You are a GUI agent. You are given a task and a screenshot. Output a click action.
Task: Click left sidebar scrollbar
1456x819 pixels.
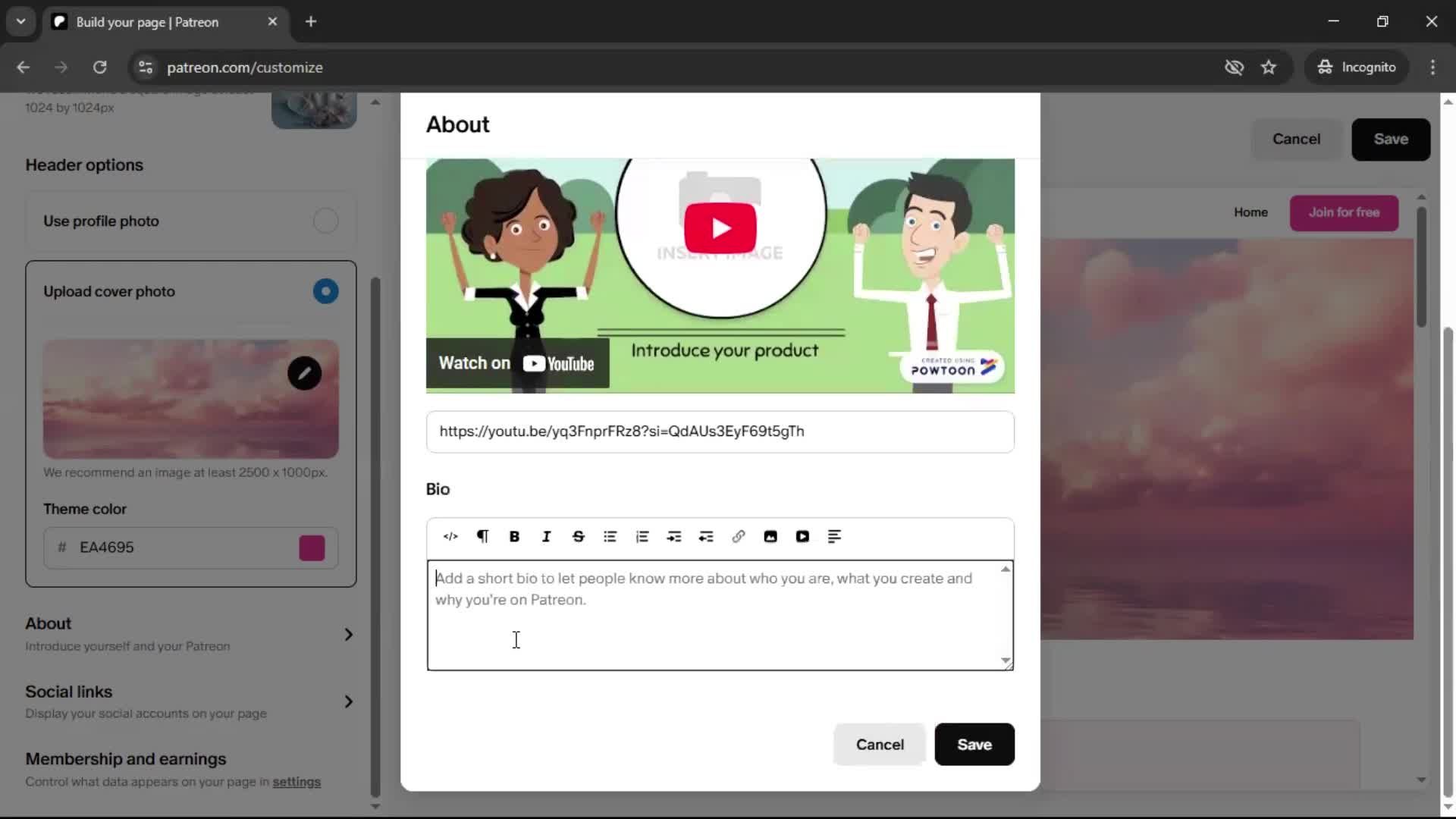pyautogui.click(x=375, y=536)
